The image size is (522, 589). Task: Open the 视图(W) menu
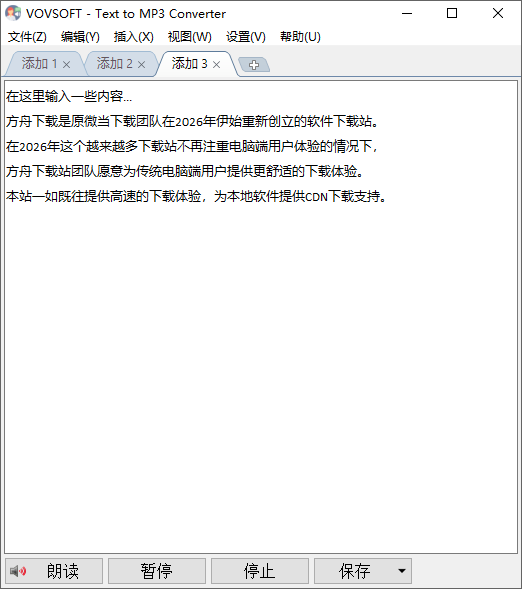click(189, 37)
